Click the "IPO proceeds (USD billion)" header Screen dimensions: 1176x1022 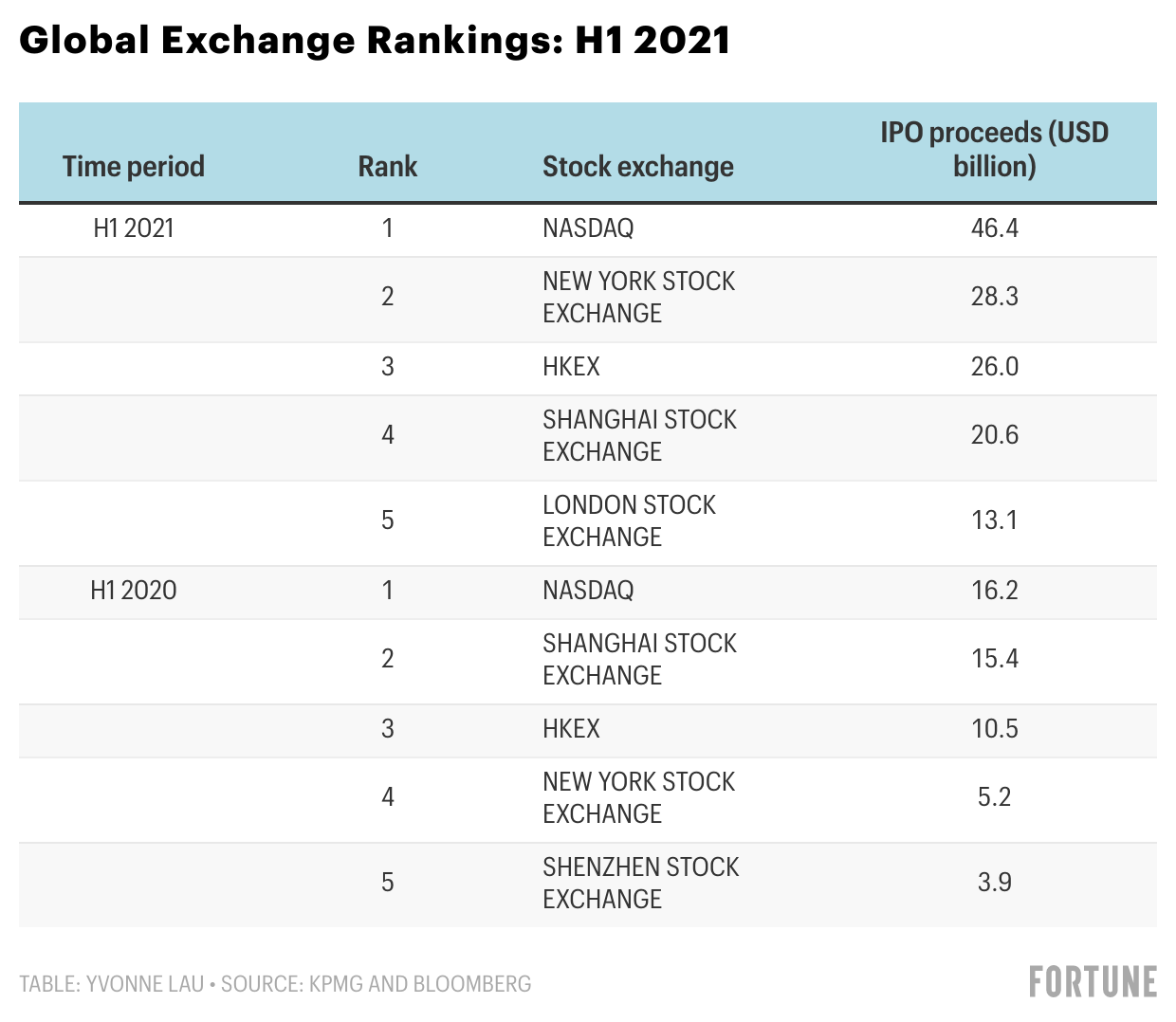[994, 150]
